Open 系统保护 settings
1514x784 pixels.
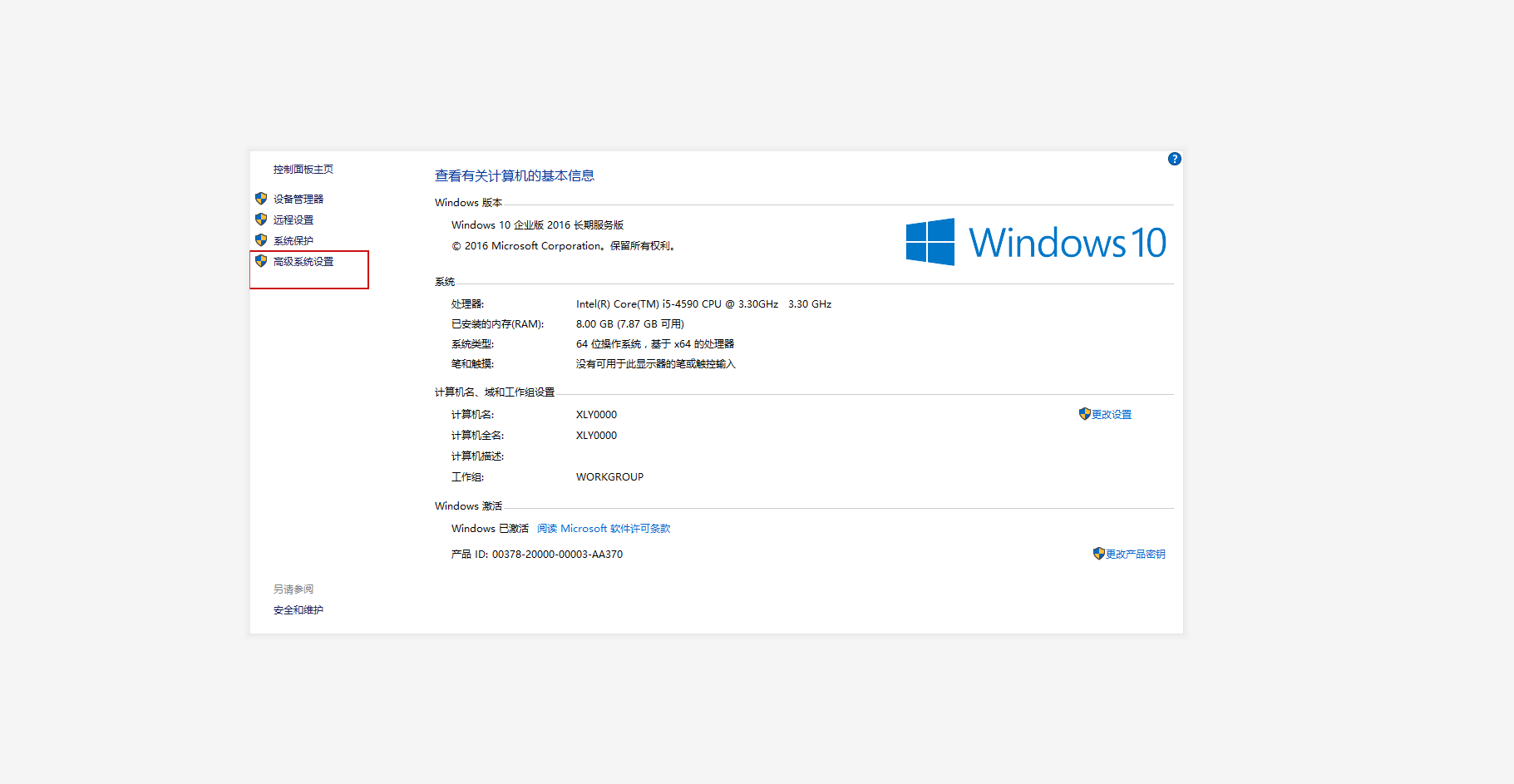pos(293,241)
